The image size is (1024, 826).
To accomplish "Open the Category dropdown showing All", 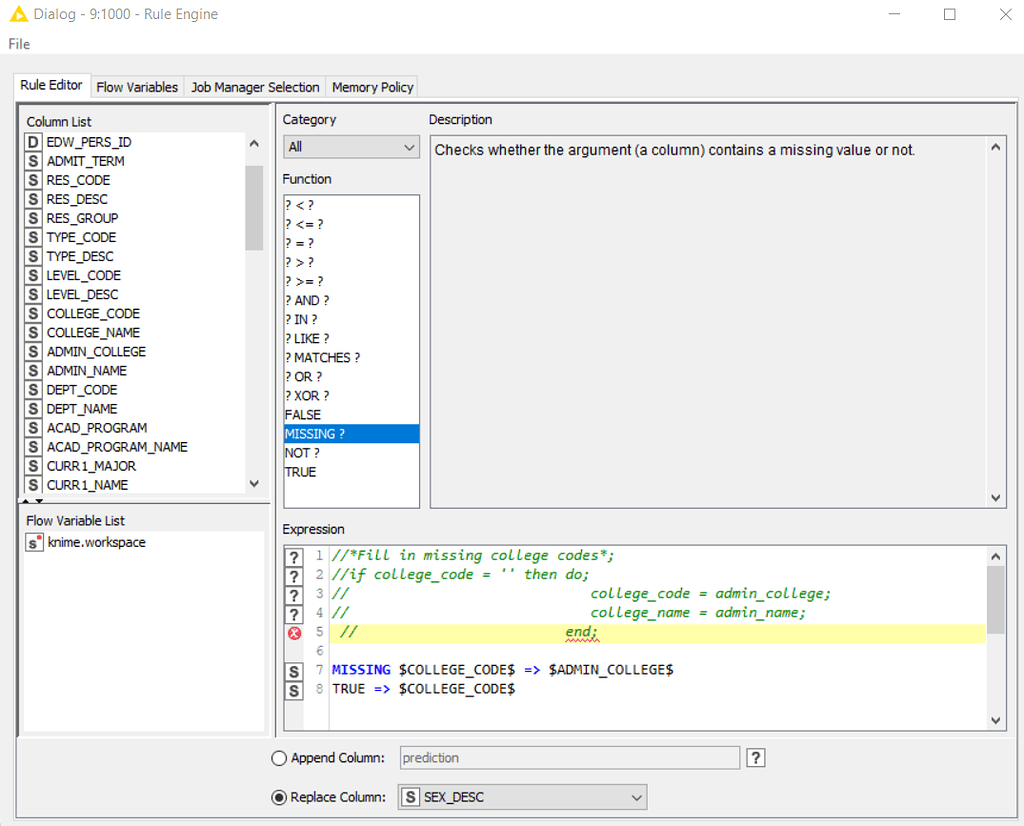I will (x=408, y=146).
